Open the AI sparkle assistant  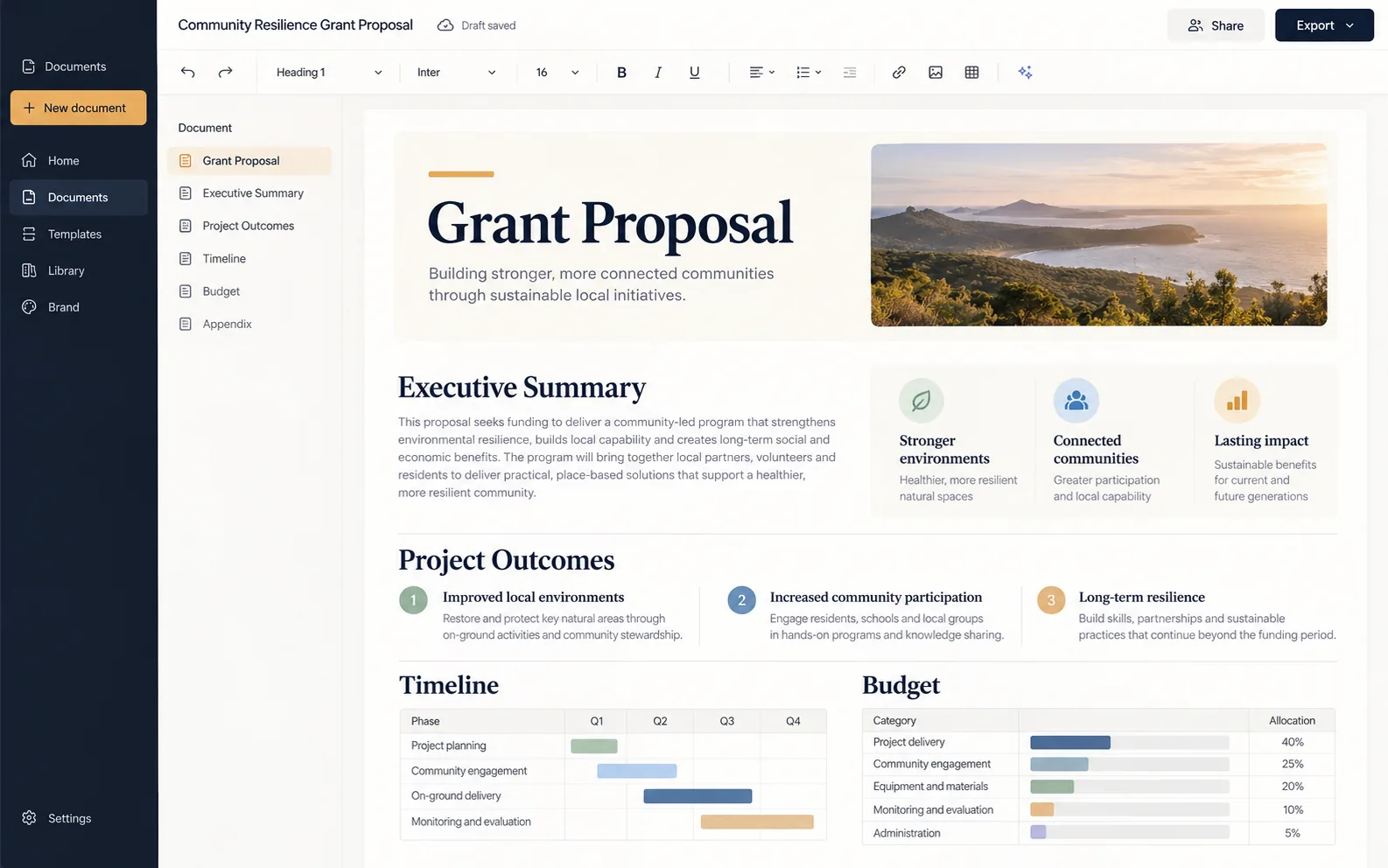(x=1025, y=73)
